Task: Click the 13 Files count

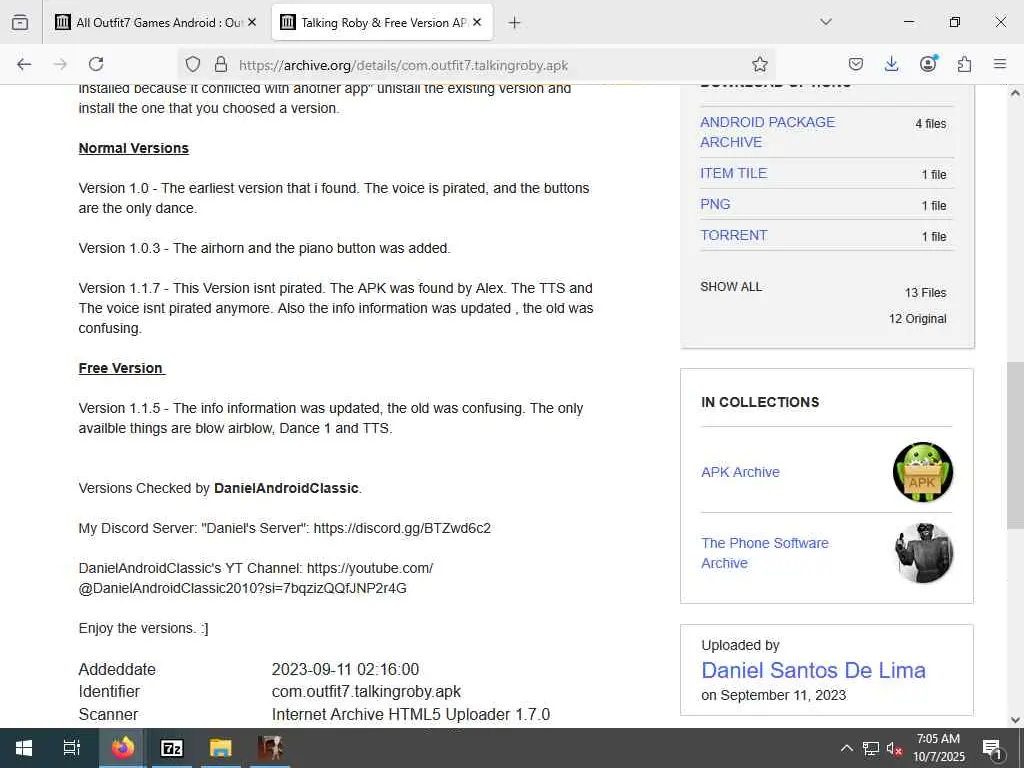Action: 925,293
